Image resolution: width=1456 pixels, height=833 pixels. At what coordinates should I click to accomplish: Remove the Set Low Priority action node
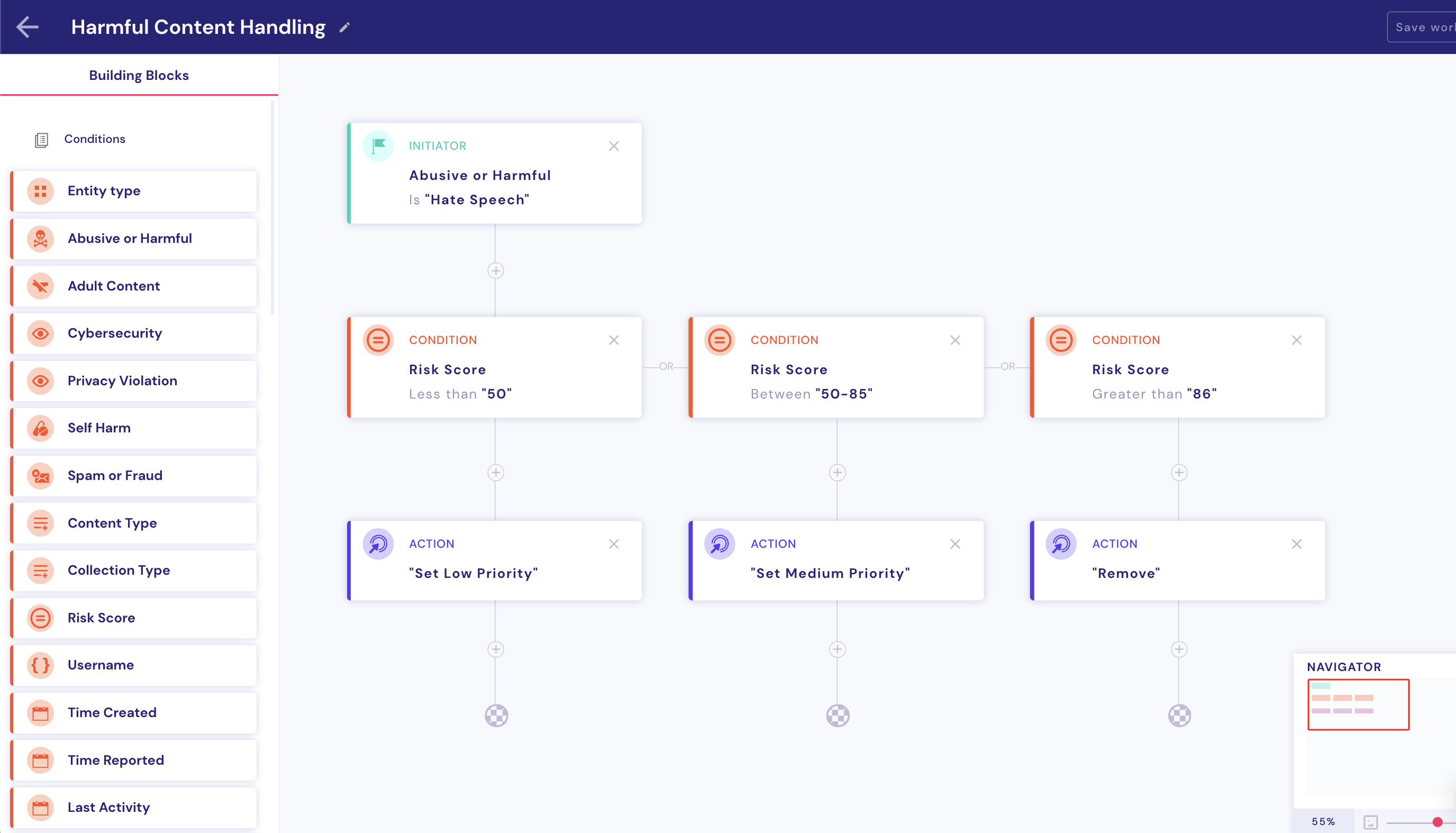[614, 544]
